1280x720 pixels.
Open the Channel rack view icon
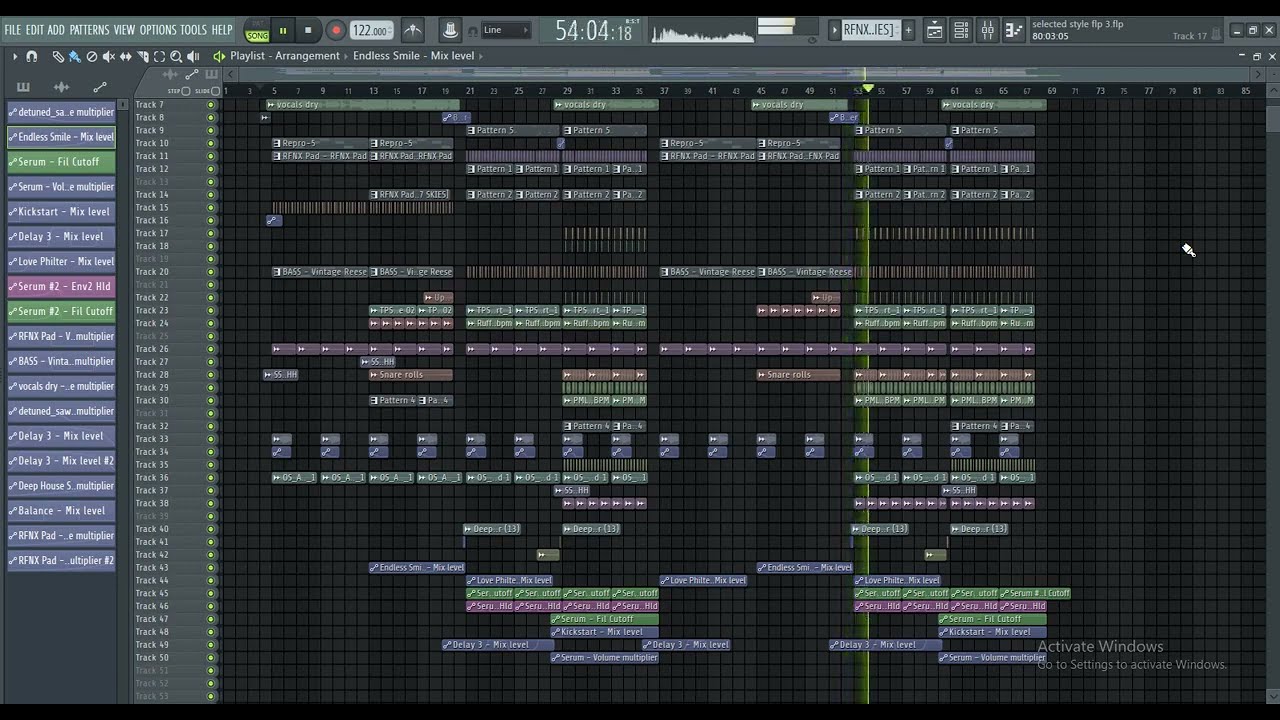coord(961,30)
